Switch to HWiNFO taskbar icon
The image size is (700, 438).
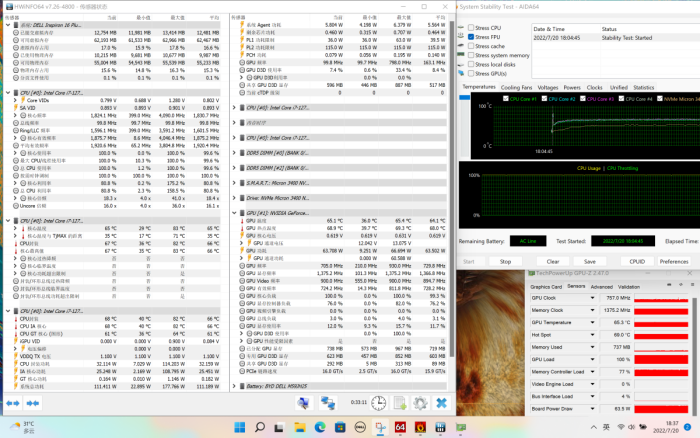pos(440,427)
